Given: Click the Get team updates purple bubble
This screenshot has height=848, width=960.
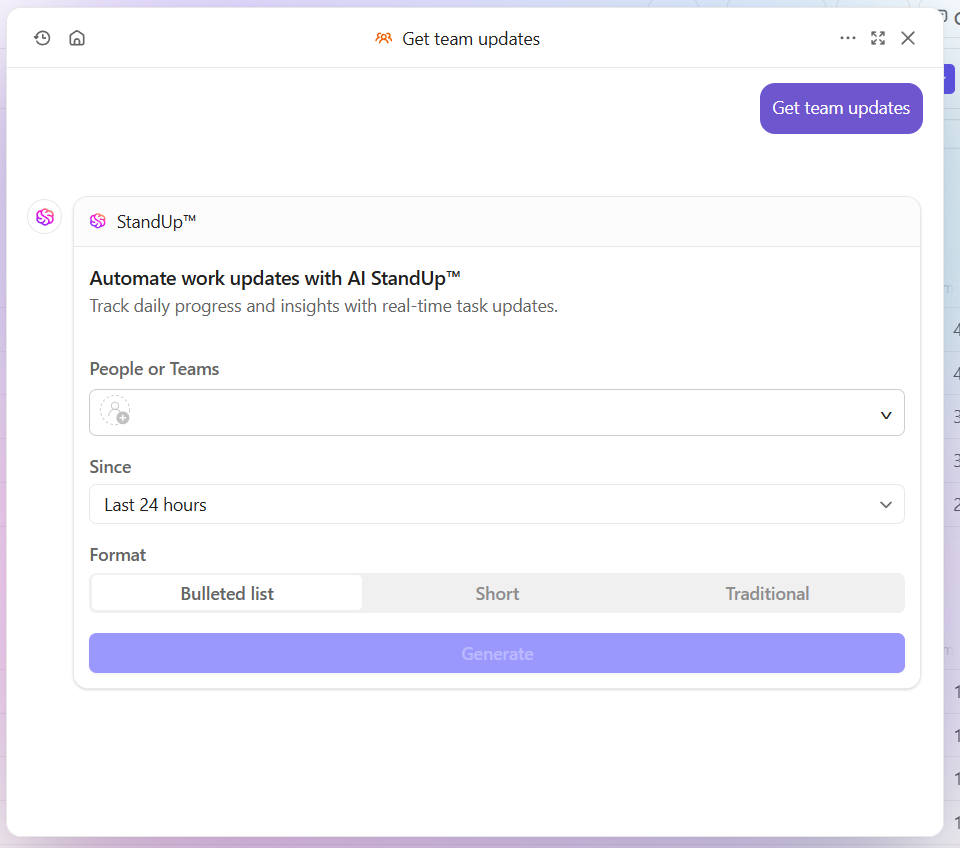Looking at the screenshot, I should click(841, 108).
